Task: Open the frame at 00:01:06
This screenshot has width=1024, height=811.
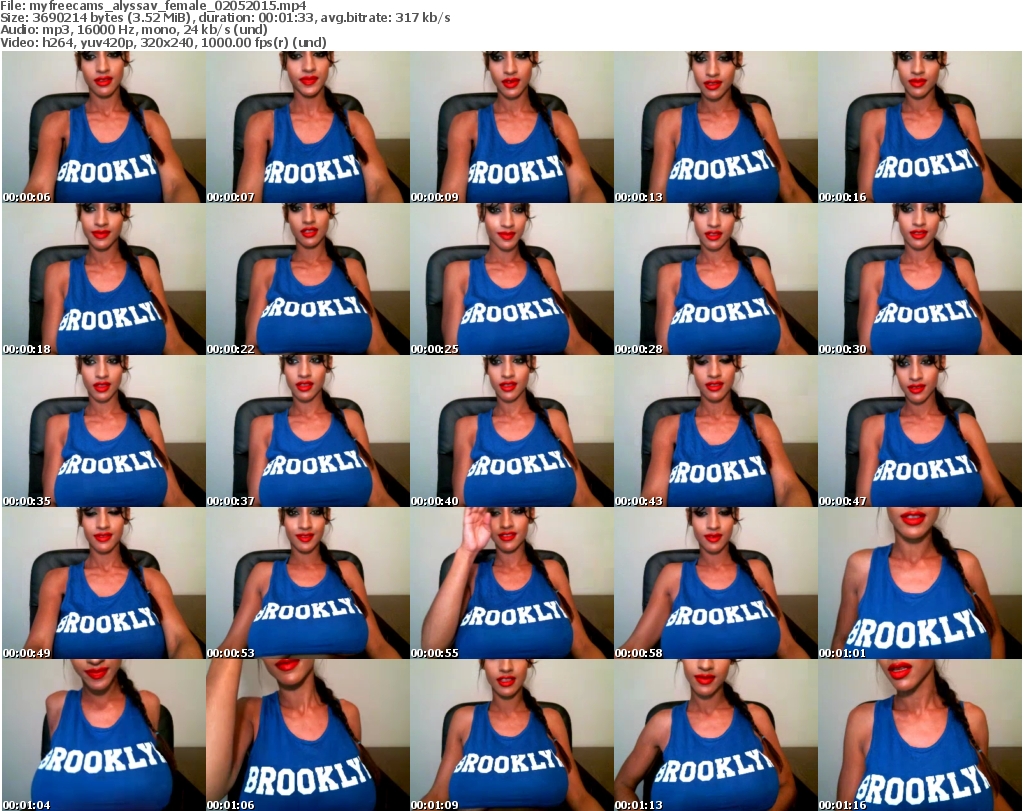Action: pos(308,735)
